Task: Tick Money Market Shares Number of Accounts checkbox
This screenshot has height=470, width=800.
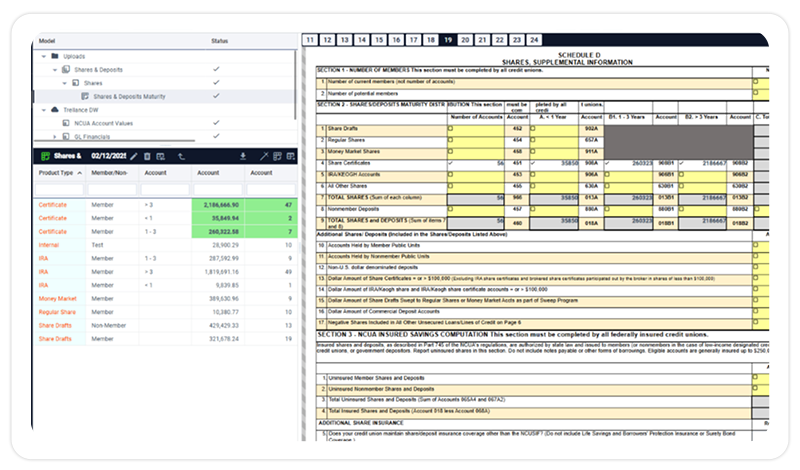Action: 451,151
